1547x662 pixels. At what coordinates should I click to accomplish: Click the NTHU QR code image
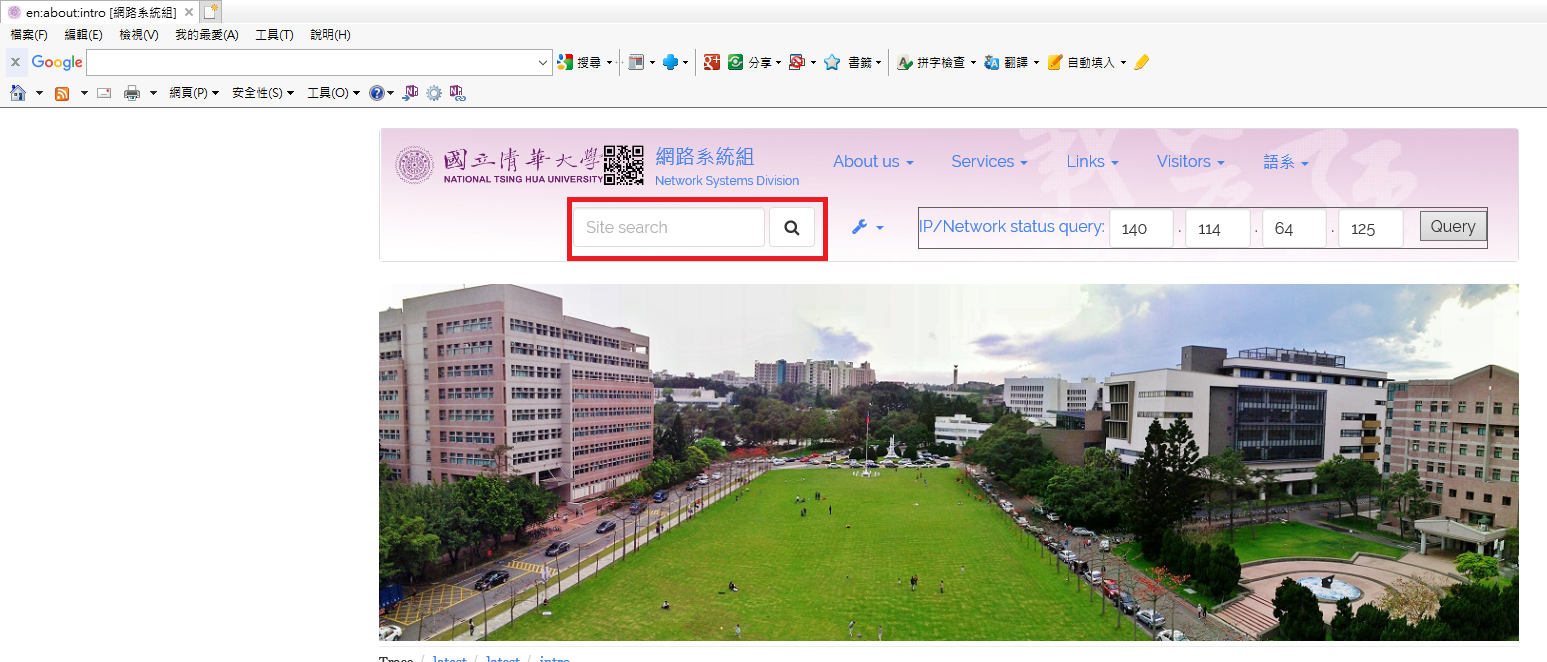[623, 166]
